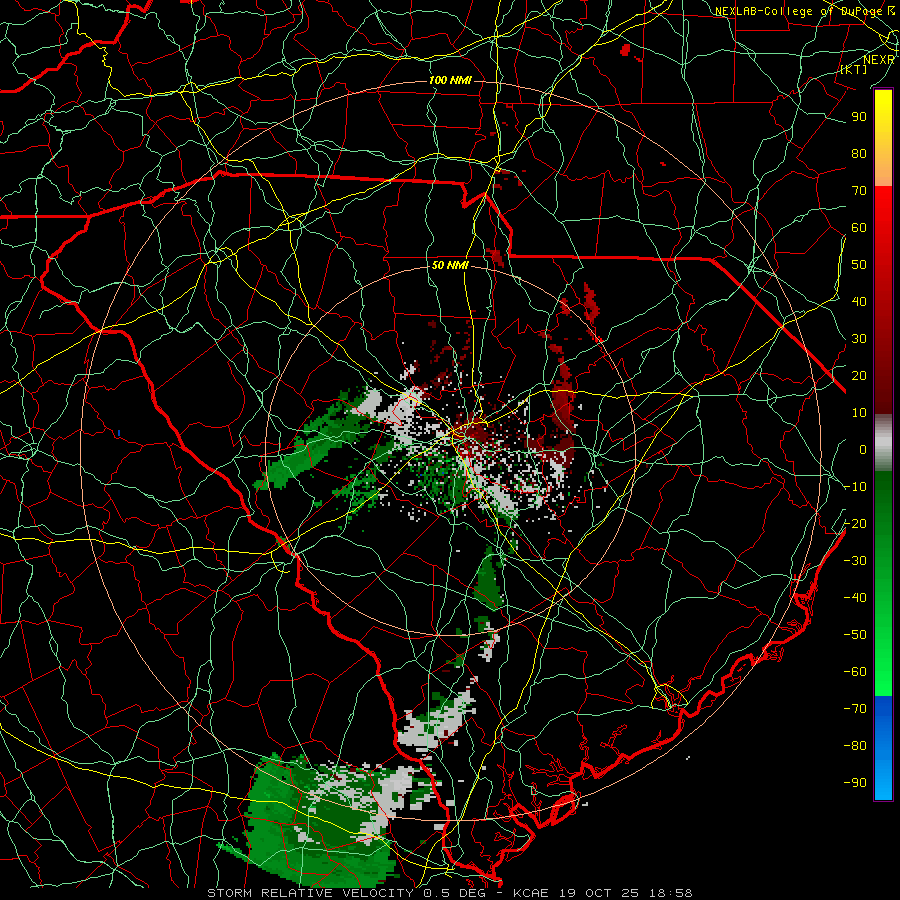The image size is (900, 900).
Task: Click the -20 value on the velocity scale
Action: (855, 523)
